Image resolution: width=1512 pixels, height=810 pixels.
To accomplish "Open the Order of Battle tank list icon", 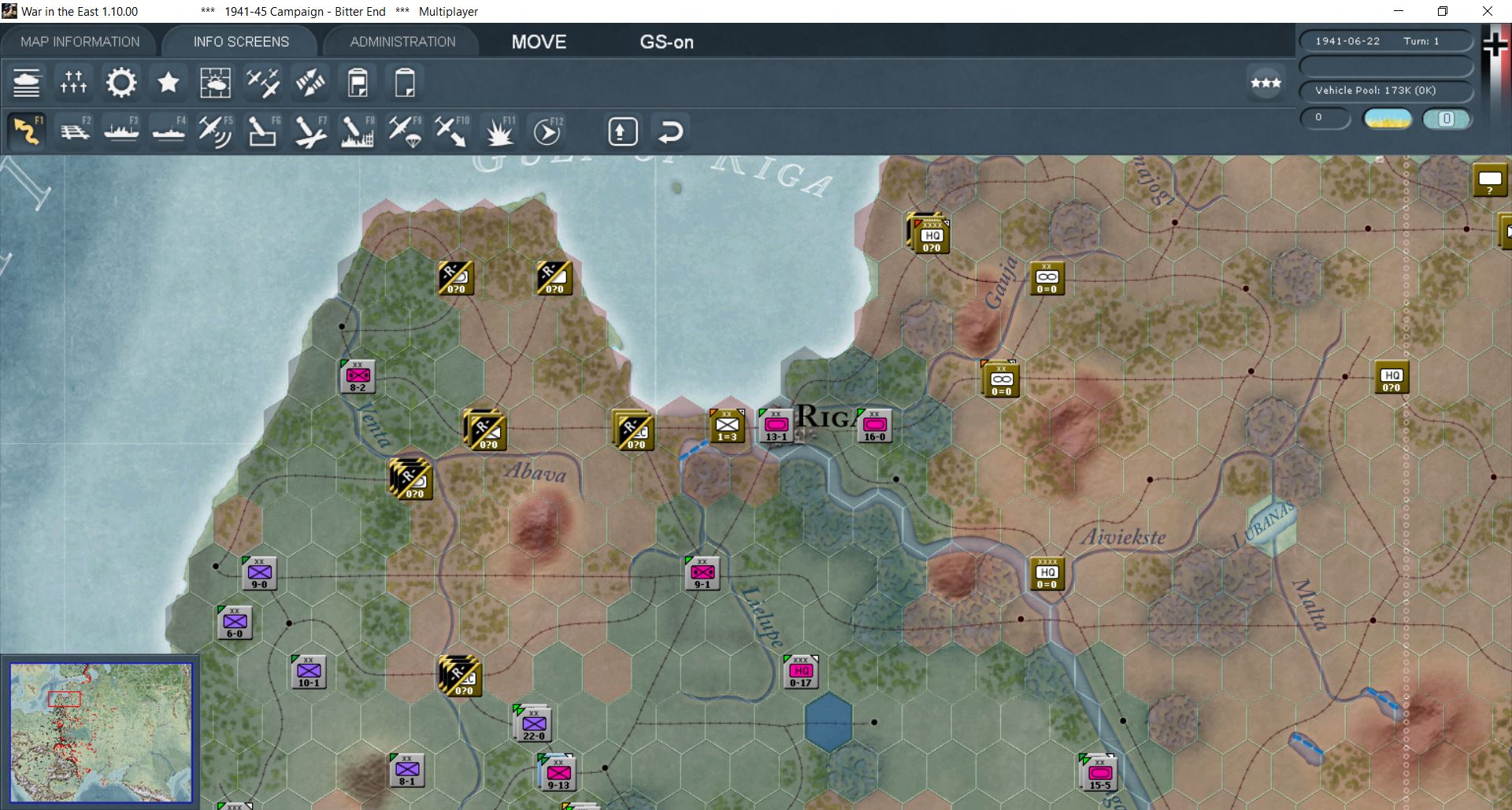I will (x=26, y=83).
